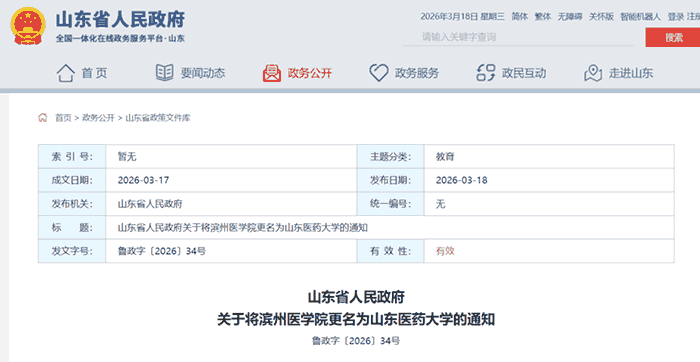700x362 pixels.
Task: Select the 统一编号 value 无
Action: tap(441, 204)
